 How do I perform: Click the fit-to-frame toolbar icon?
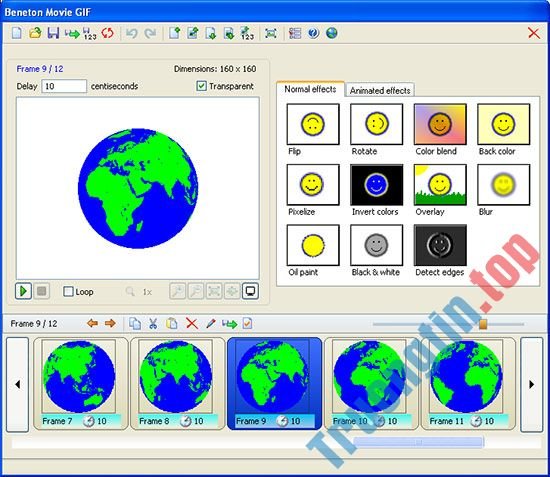[x=271, y=33]
